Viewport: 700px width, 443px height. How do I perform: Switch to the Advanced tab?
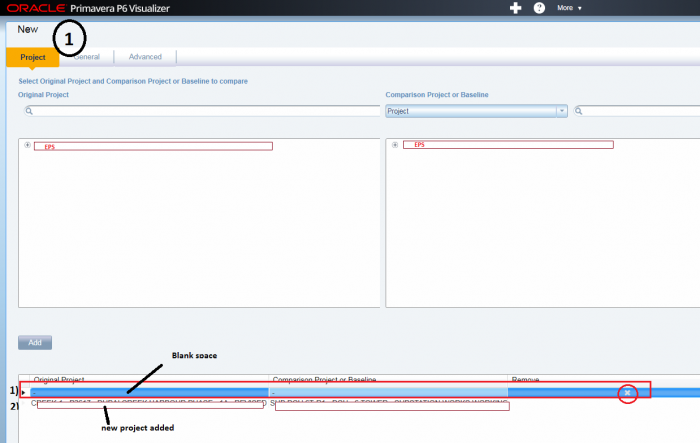pos(145,57)
